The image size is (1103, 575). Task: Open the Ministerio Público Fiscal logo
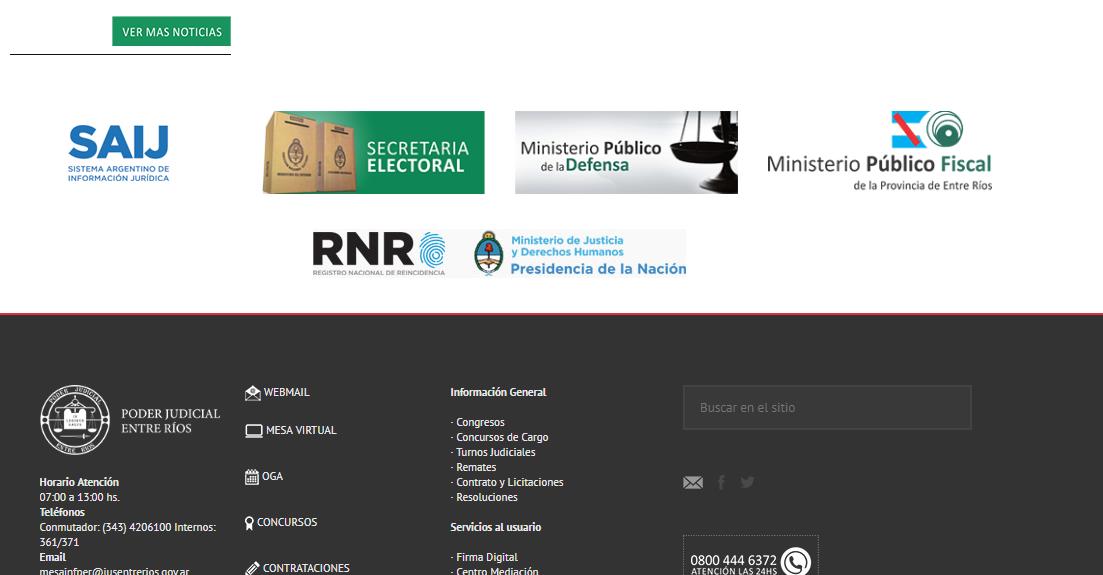click(879, 151)
